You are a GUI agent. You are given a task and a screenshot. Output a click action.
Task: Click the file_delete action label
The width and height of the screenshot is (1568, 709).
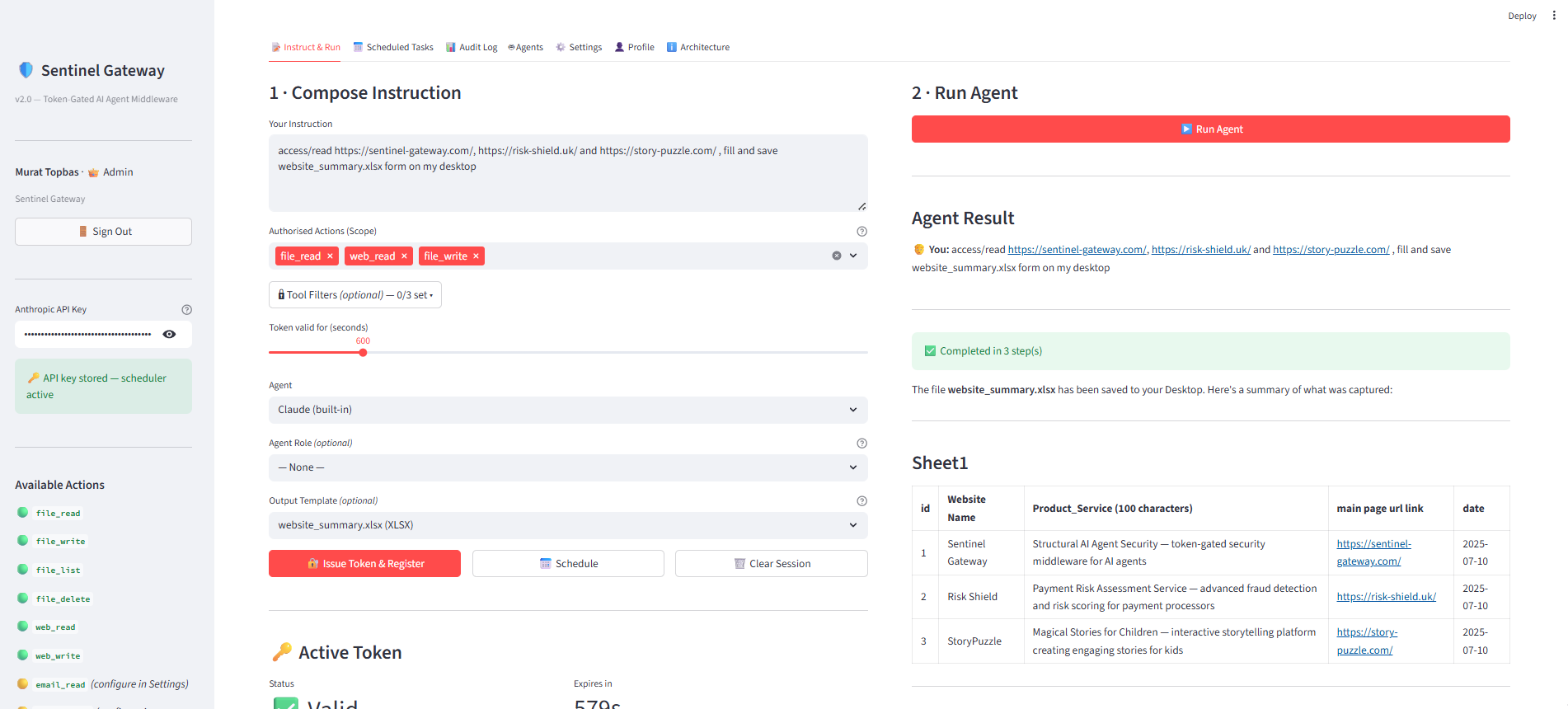pyautogui.click(x=63, y=599)
